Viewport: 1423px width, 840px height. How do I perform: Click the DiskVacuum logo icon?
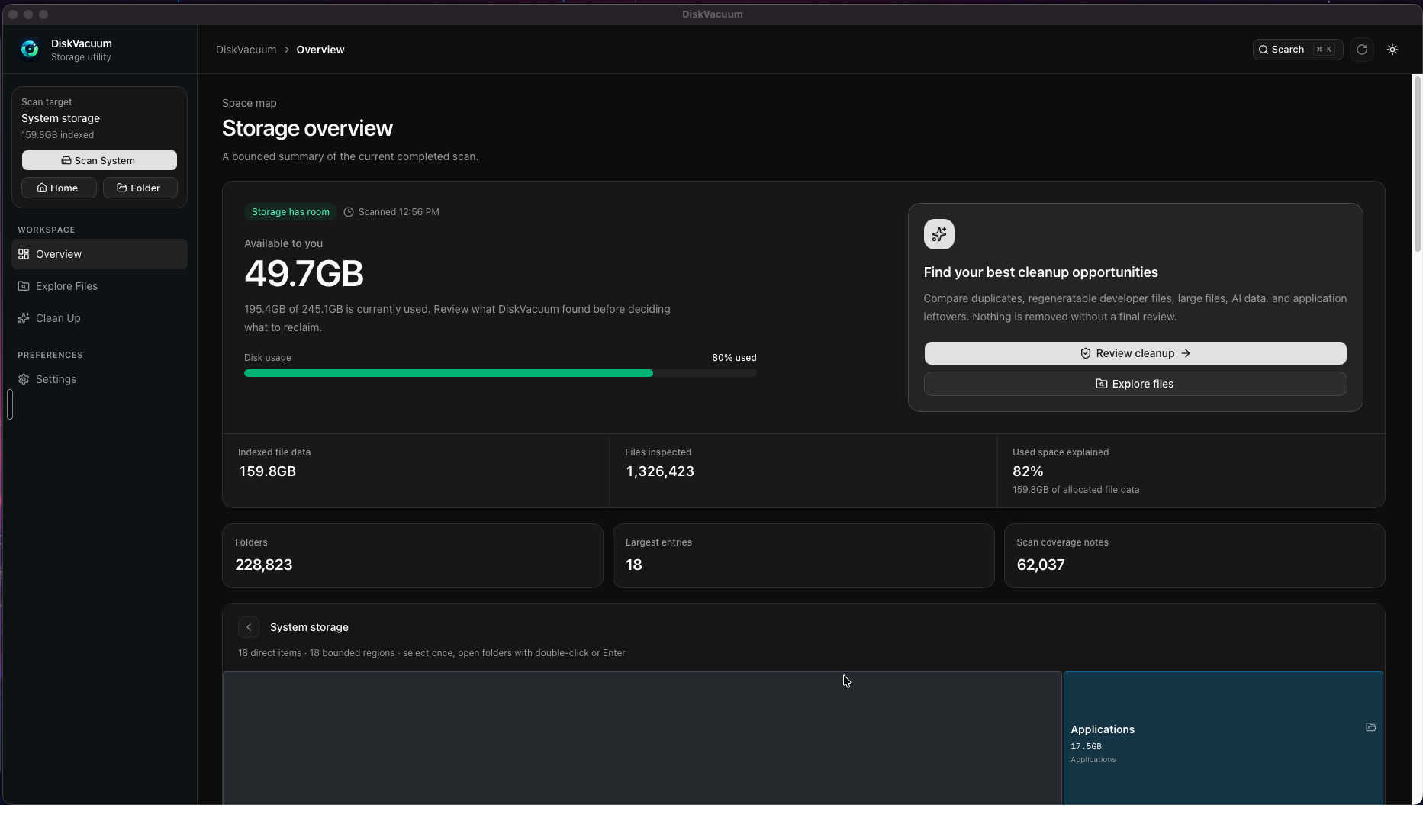30,50
